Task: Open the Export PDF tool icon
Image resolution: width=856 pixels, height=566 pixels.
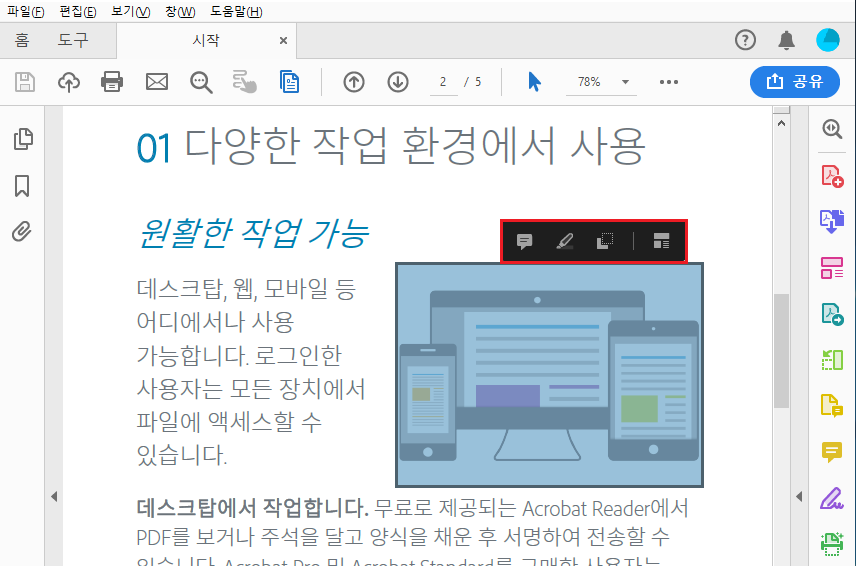Action: coord(832,314)
